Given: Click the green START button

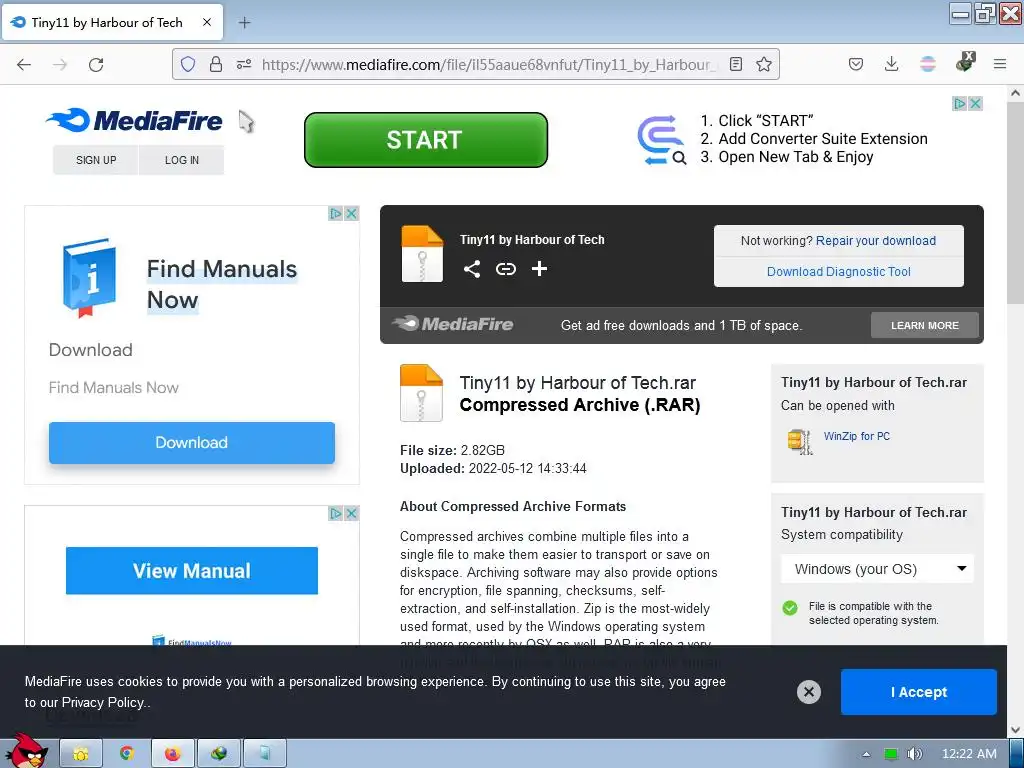Looking at the screenshot, I should (426, 140).
